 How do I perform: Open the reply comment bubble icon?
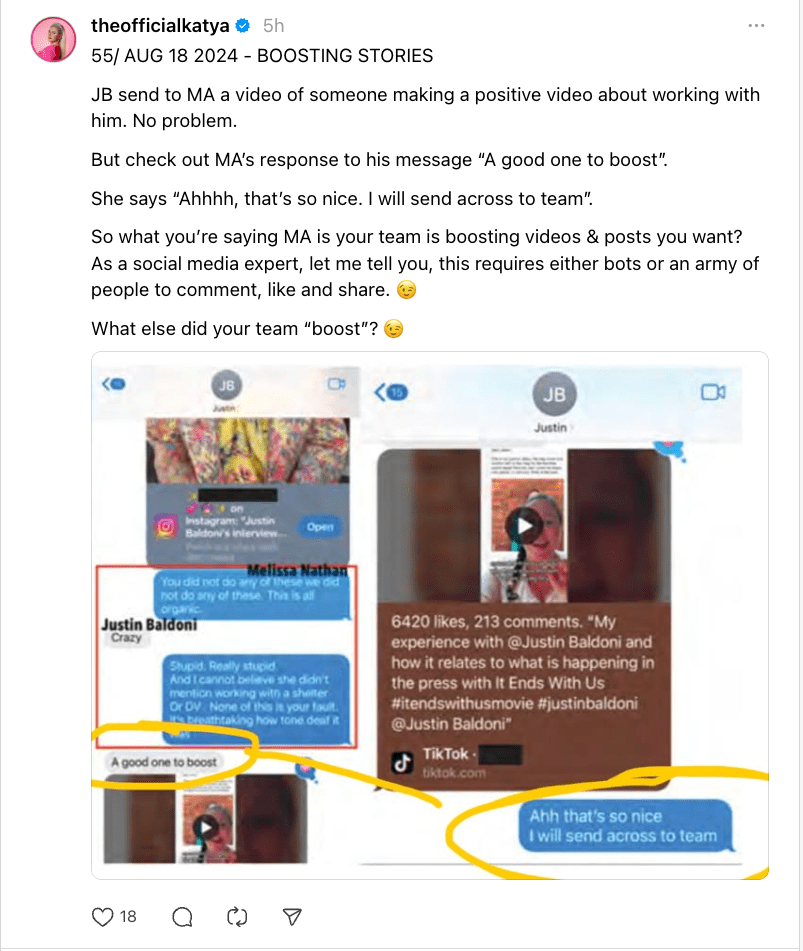[x=182, y=916]
